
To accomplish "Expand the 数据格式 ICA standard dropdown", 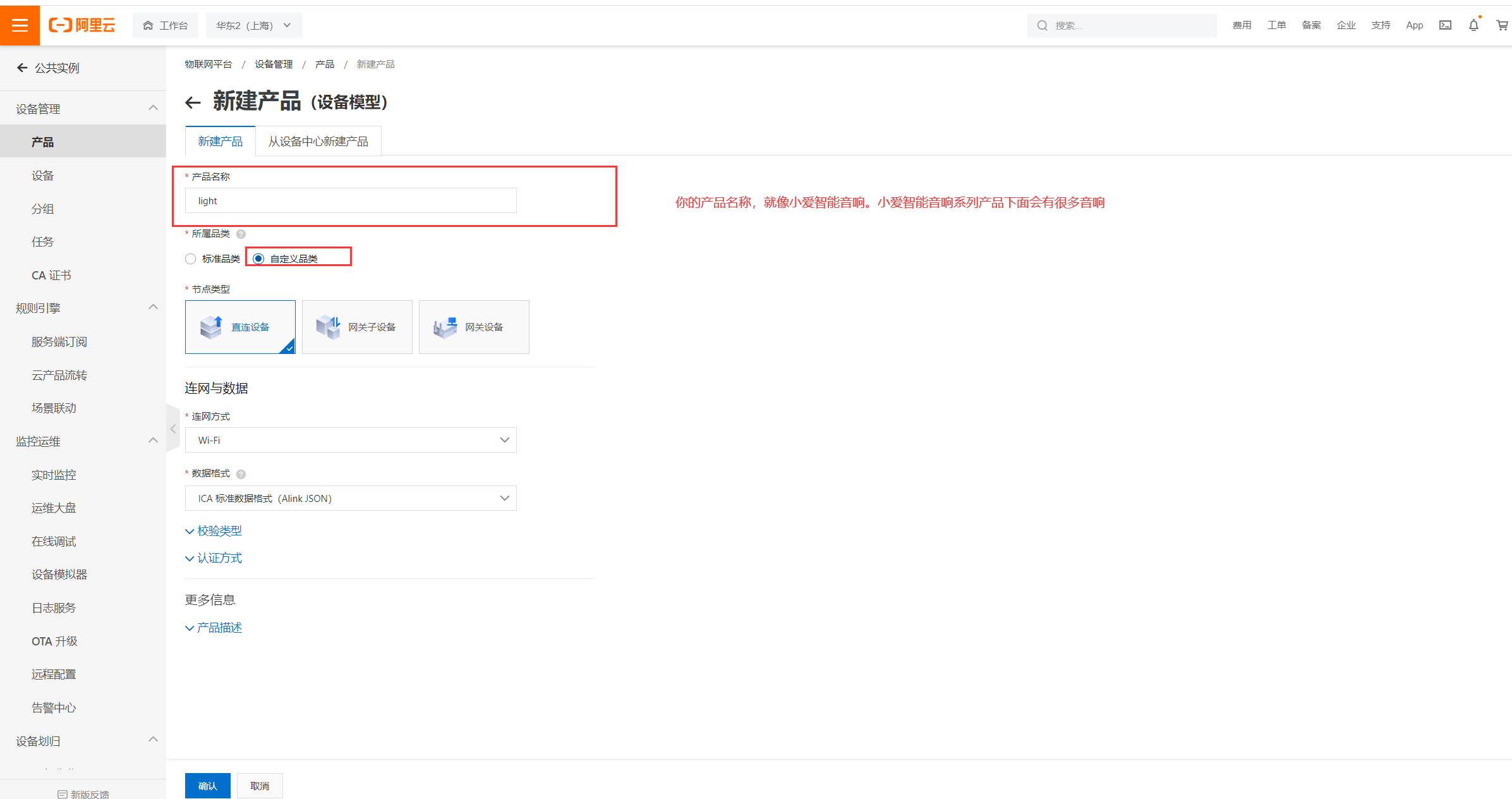I will pyautogui.click(x=351, y=499).
